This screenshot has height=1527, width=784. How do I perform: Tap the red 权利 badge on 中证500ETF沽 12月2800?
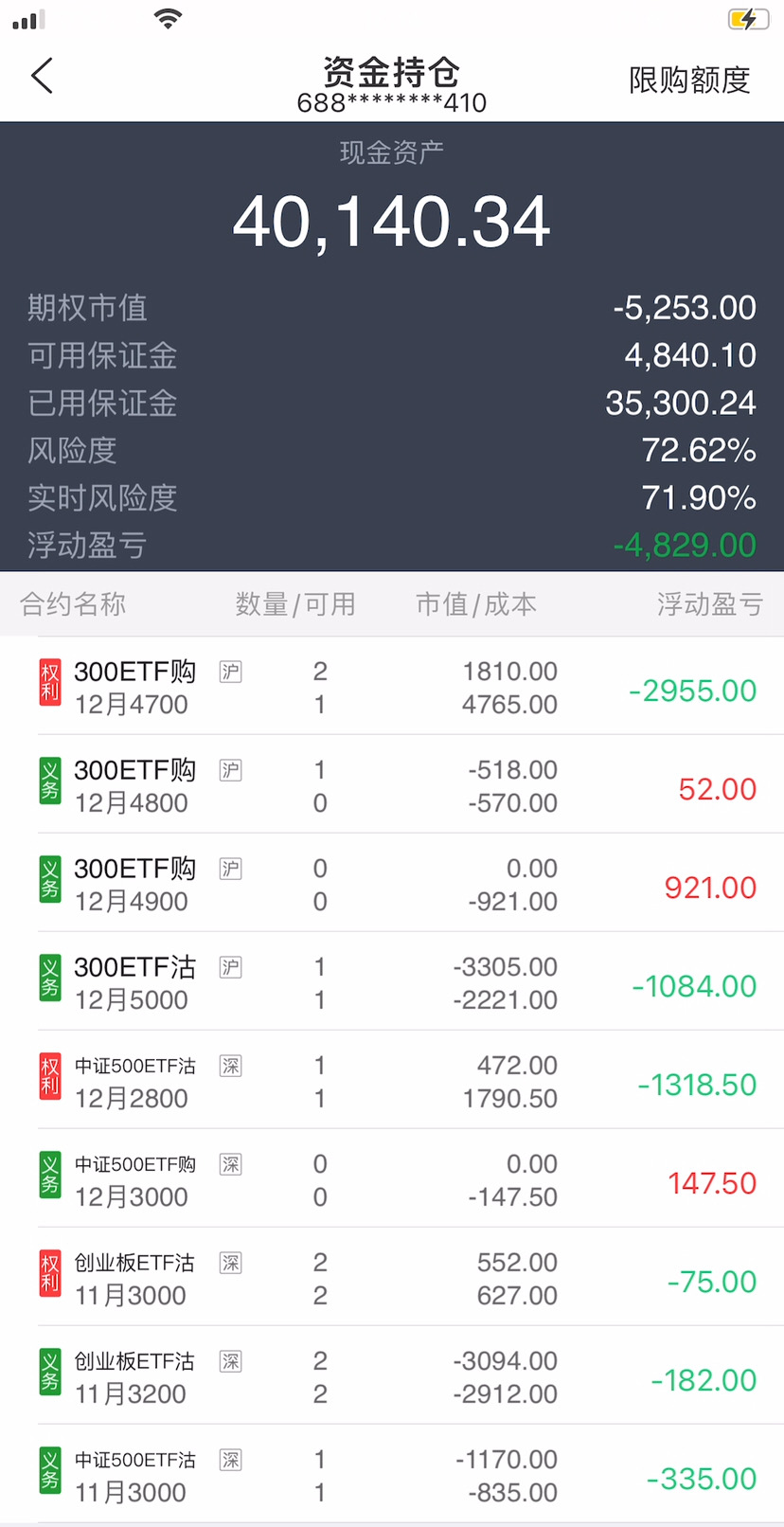point(49,1077)
